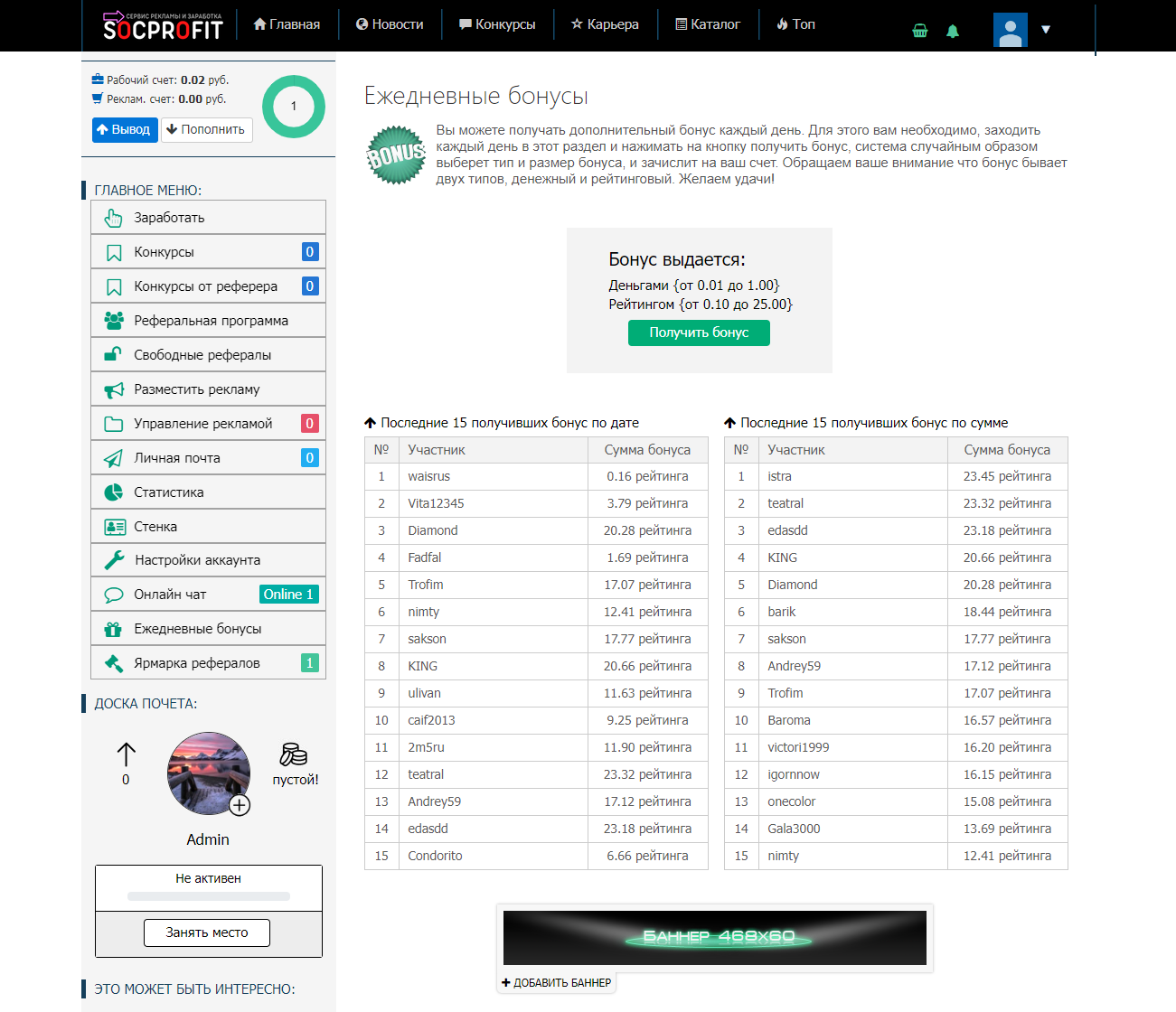
Task: Expand the profile dropdown arrow
Action: (x=1046, y=30)
